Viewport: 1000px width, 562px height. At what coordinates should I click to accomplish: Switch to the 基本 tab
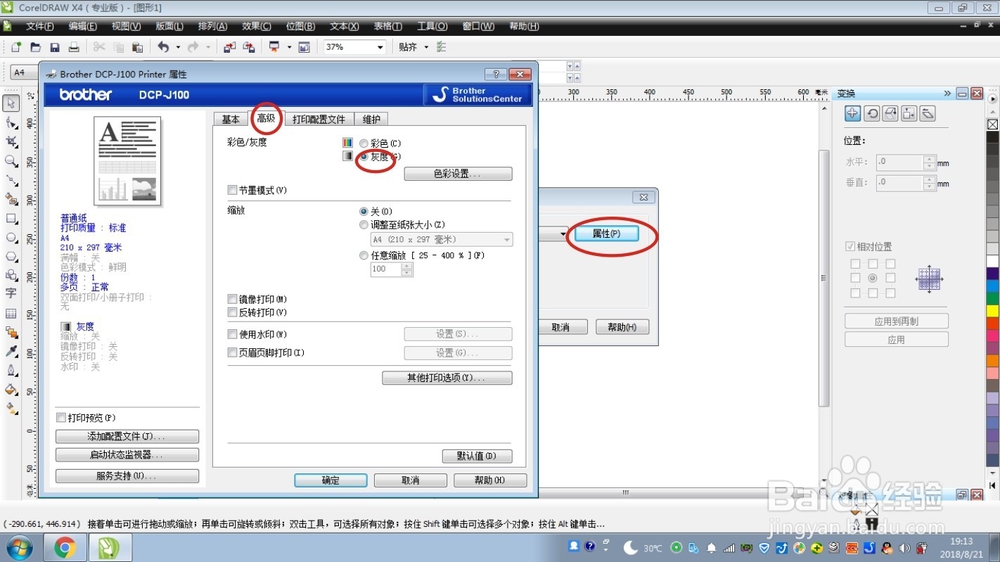coord(230,119)
